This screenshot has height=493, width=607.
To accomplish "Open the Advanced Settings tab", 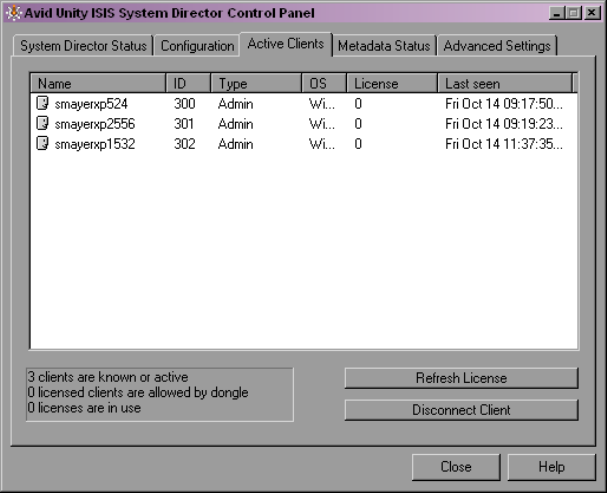I will (x=497, y=46).
